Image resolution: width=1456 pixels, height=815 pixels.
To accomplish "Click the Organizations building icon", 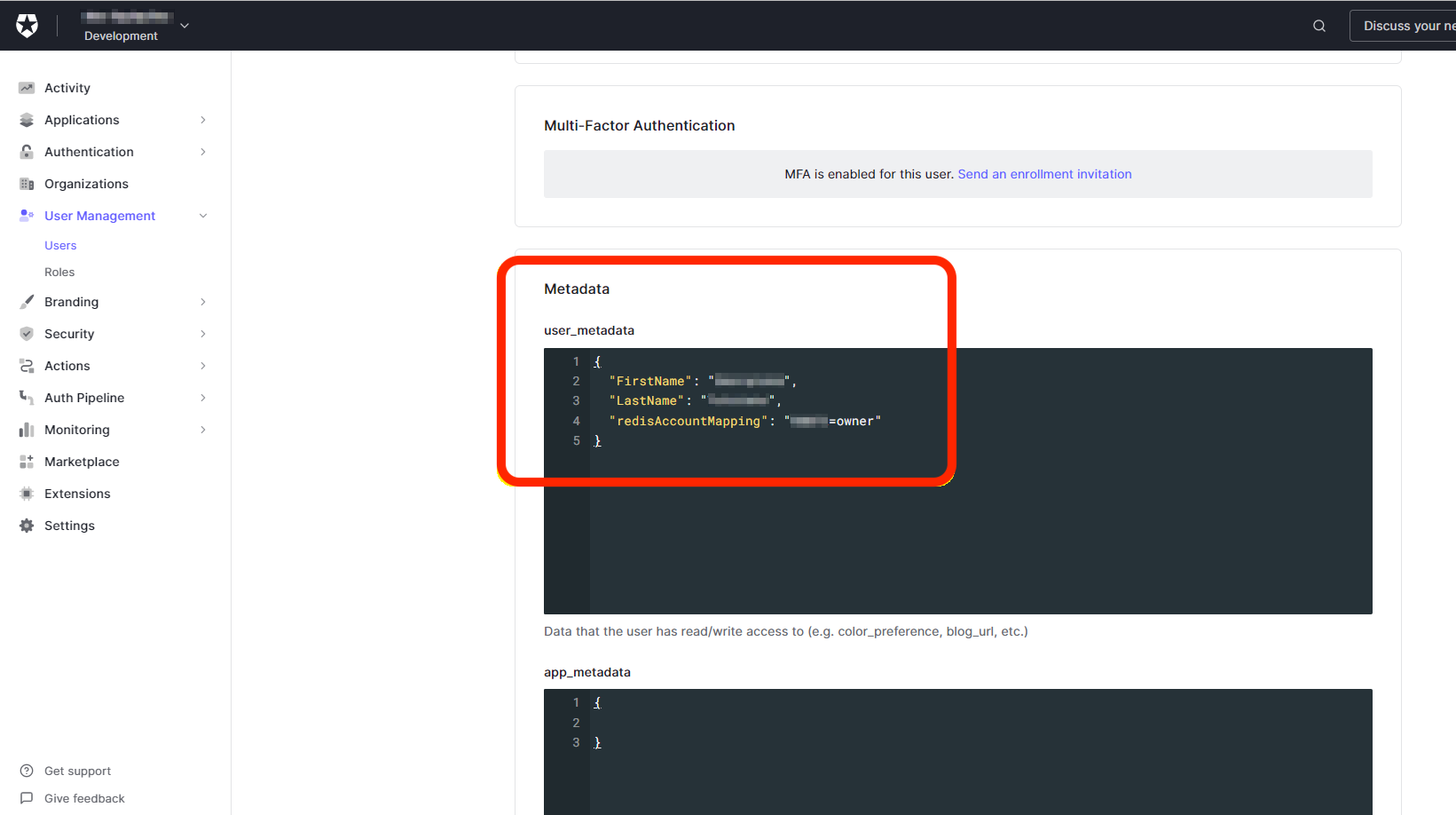I will tap(27, 184).
